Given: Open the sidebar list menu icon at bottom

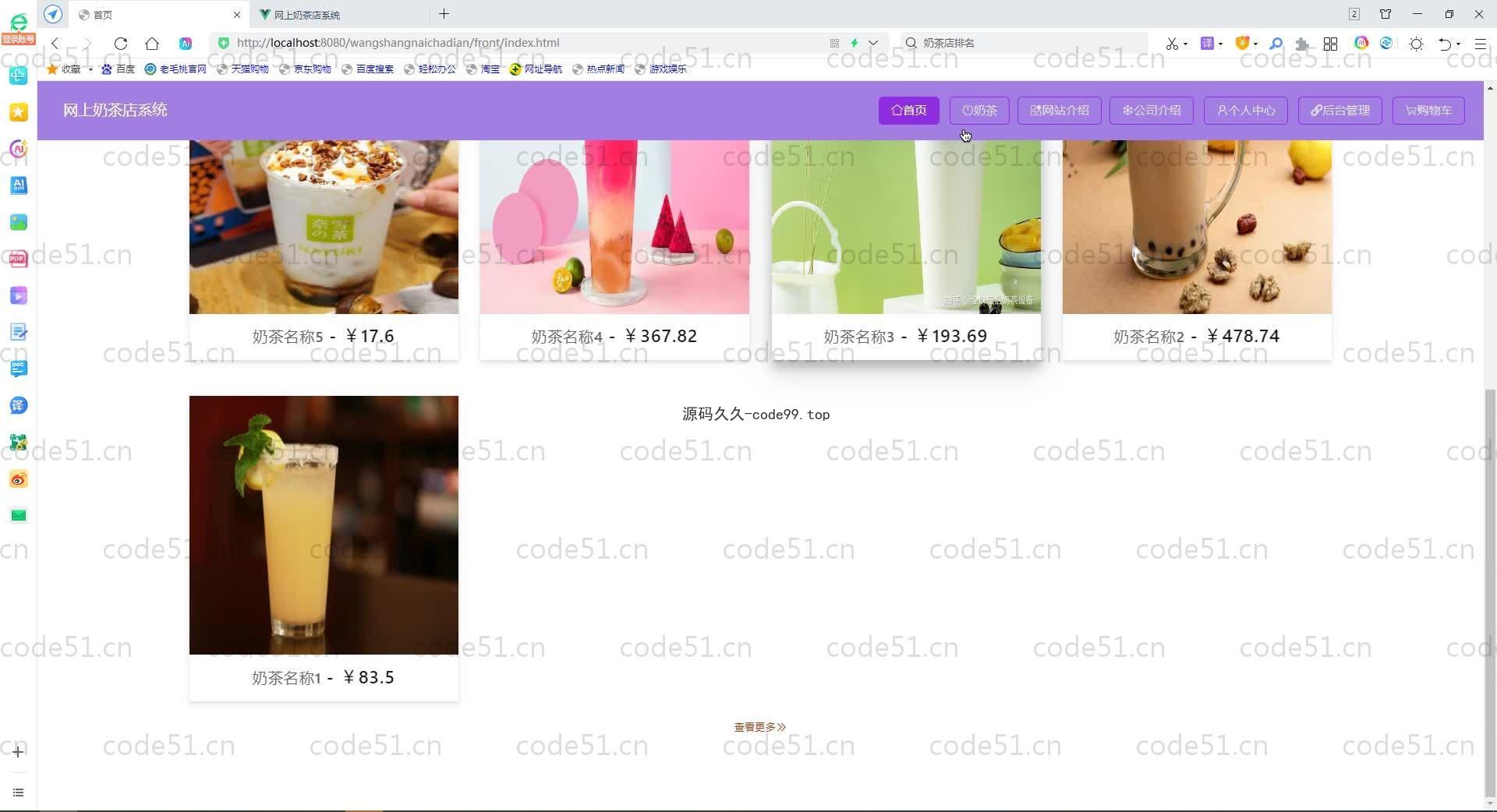Looking at the screenshot, I should pos(18,793).
